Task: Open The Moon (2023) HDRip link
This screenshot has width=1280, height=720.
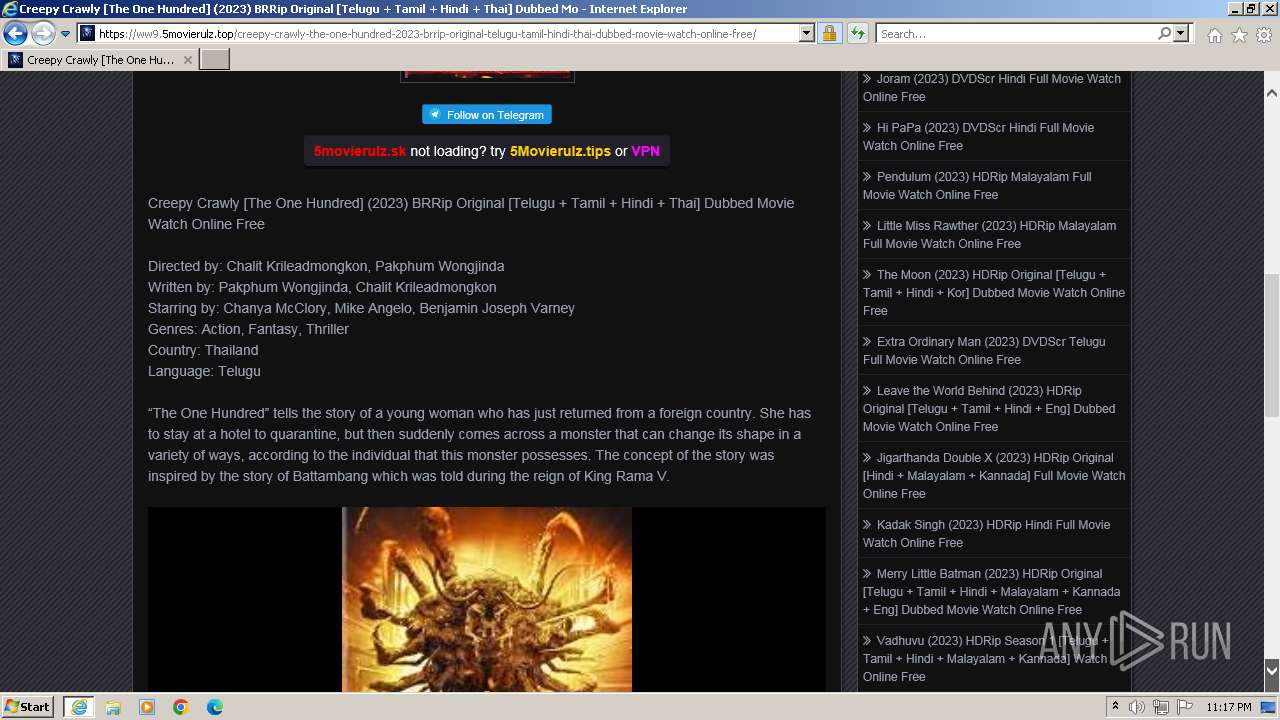Action: tap(994, 293)
